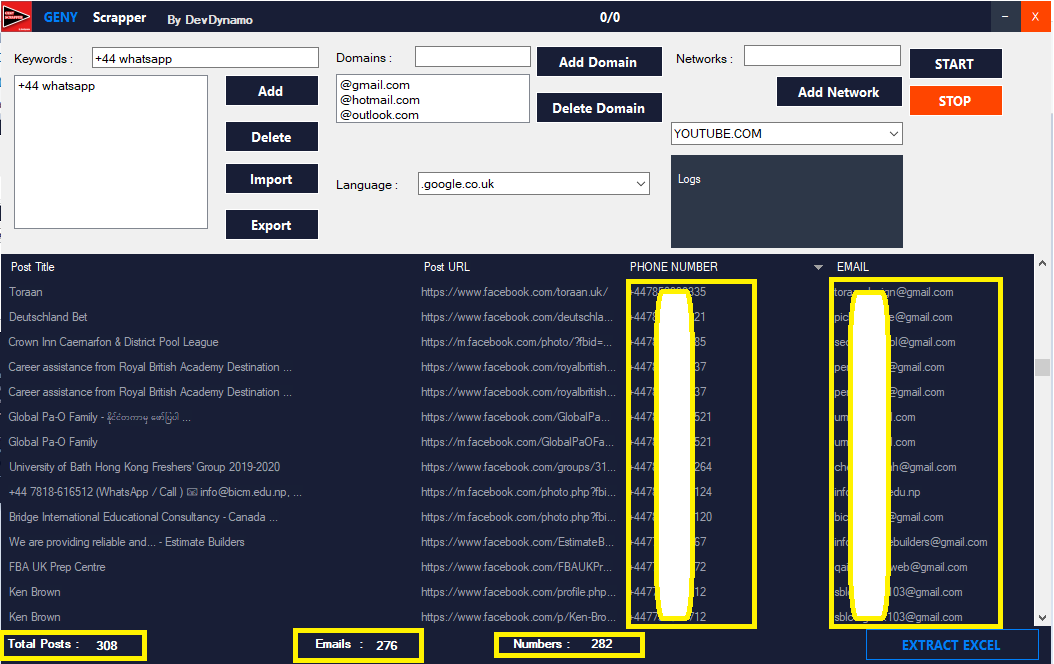Click the START button

tap(955, 64)
